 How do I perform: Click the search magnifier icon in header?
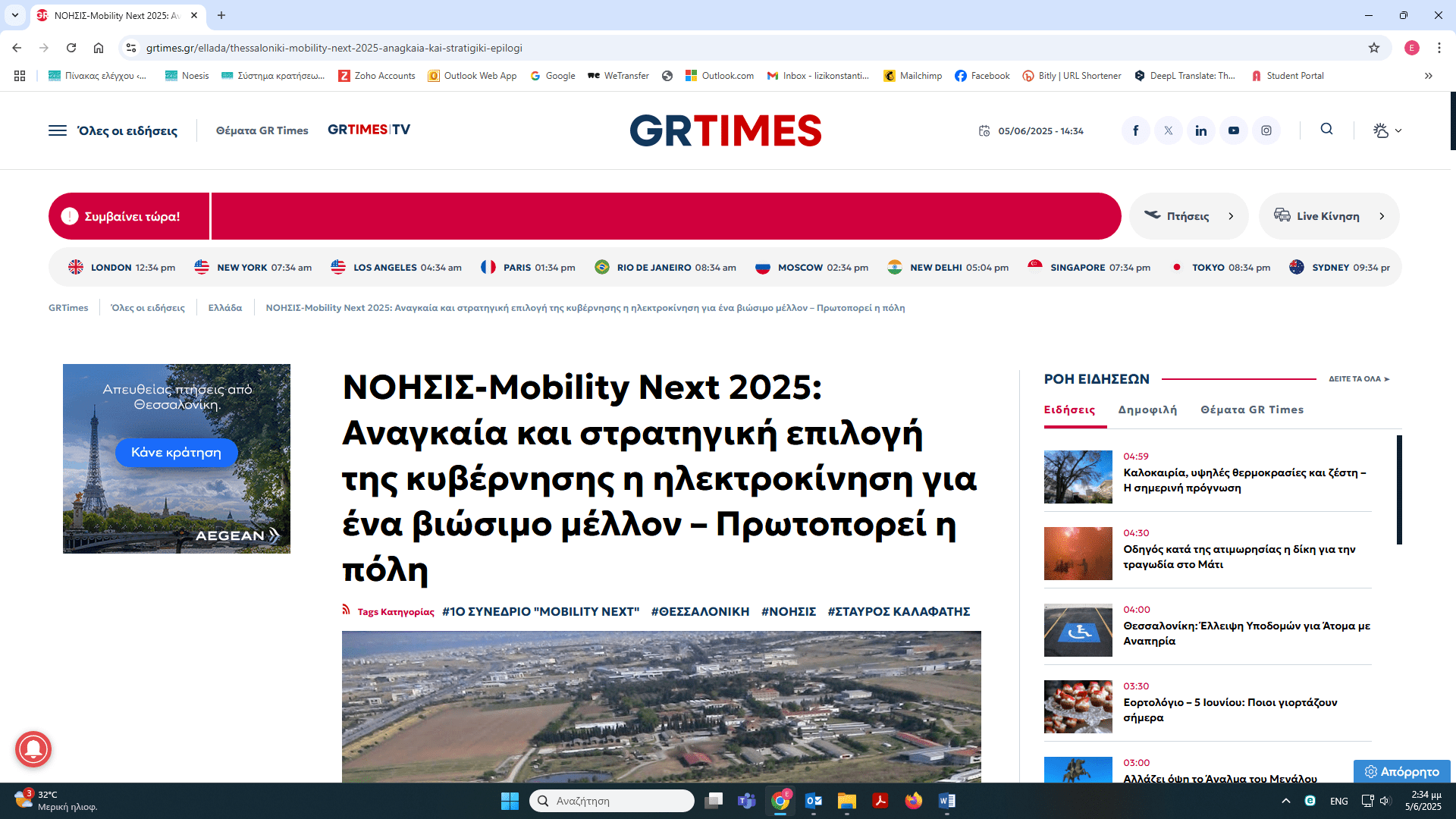[x=1326, y=130]
